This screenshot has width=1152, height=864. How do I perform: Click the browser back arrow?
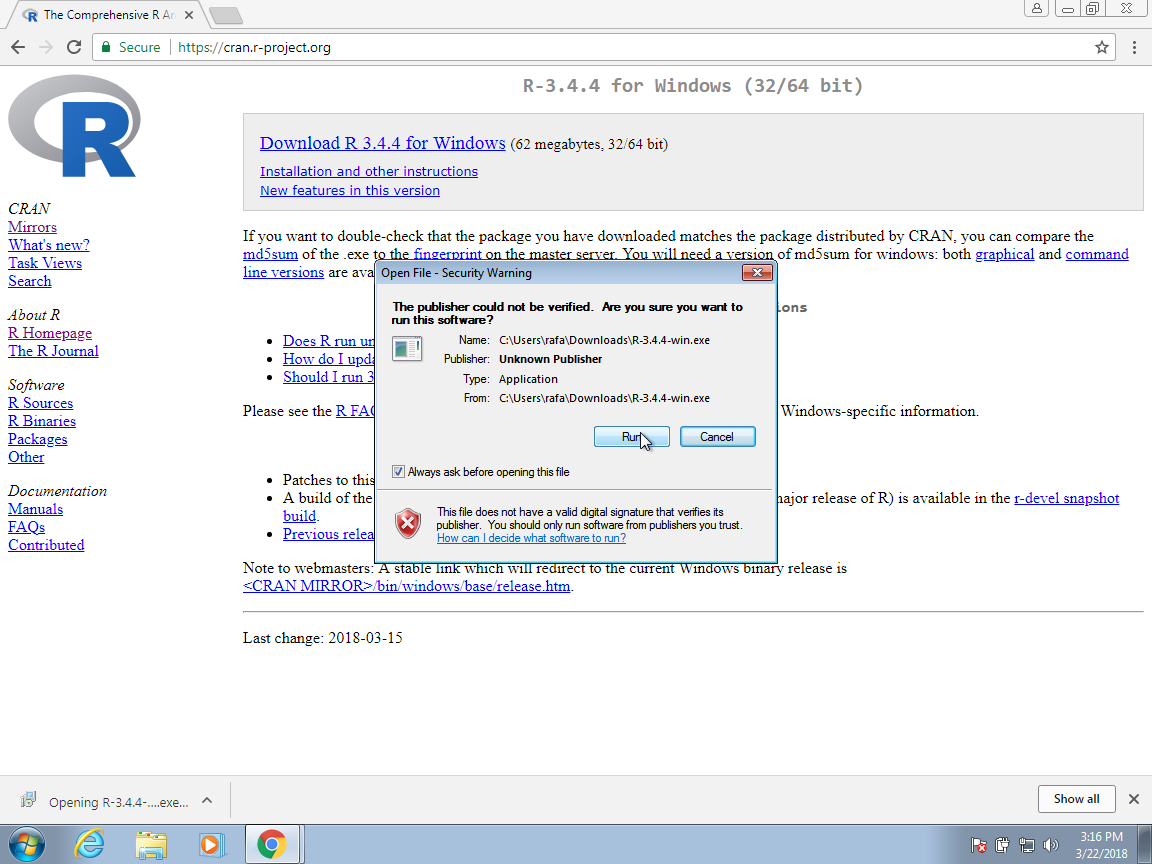click(x=18, y=47)
